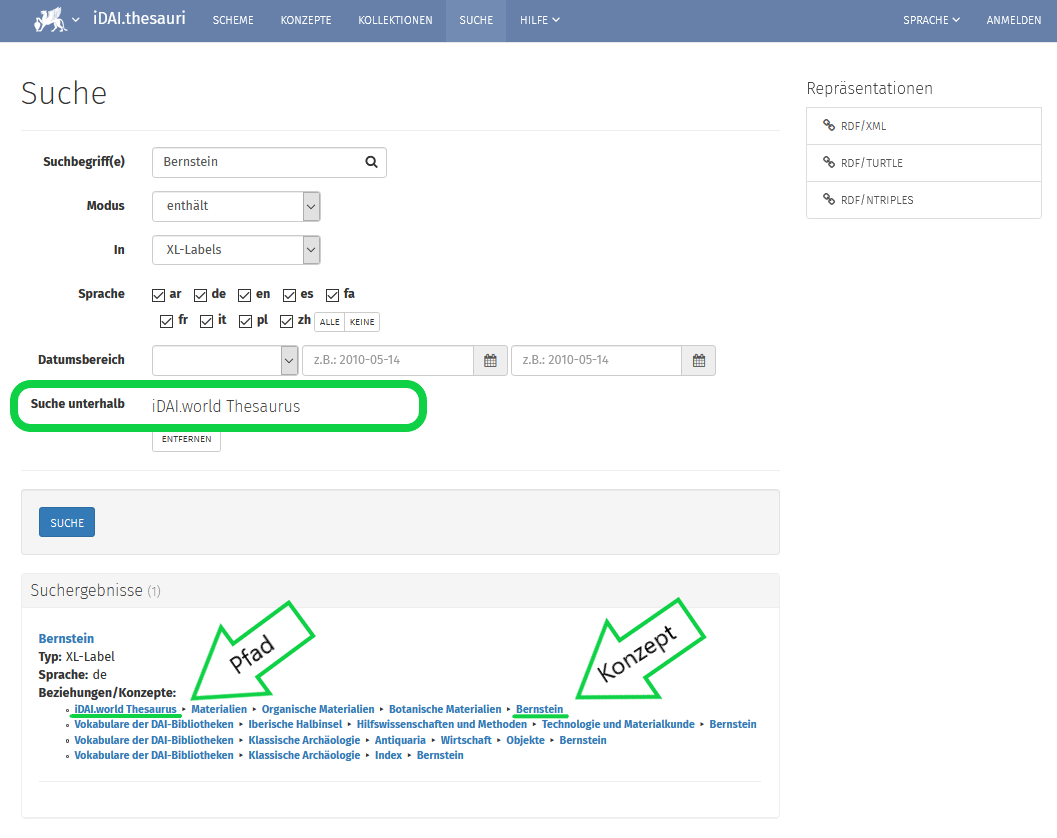Open the Materialien path link
The image size is (1057, 838).
click(219, 709)
